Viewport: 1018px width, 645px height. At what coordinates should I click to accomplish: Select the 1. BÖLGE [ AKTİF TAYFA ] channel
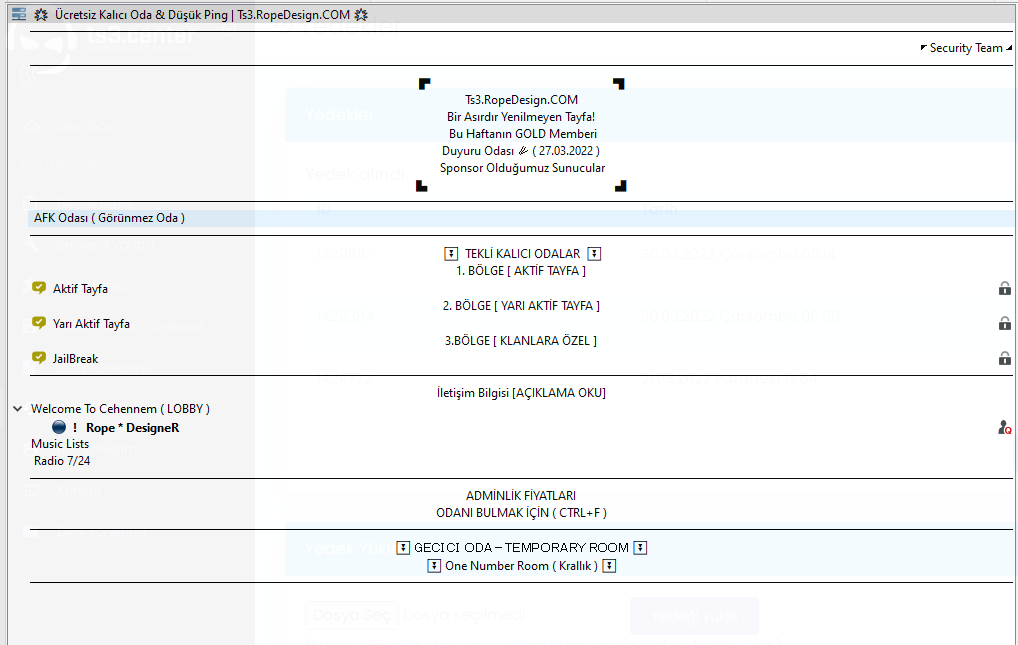(x=521, y=270)
